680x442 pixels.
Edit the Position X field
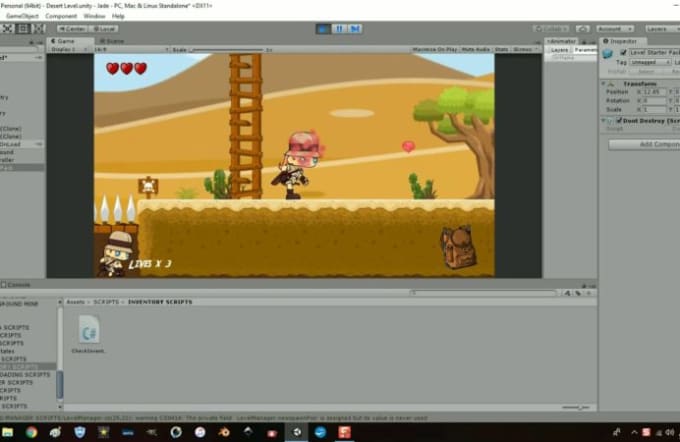pos(654,92)
